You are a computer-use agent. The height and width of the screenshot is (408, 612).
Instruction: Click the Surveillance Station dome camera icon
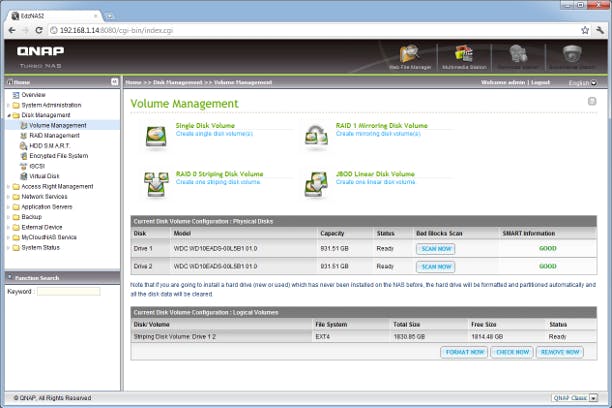pyautogui.click(x=572, y=54)
